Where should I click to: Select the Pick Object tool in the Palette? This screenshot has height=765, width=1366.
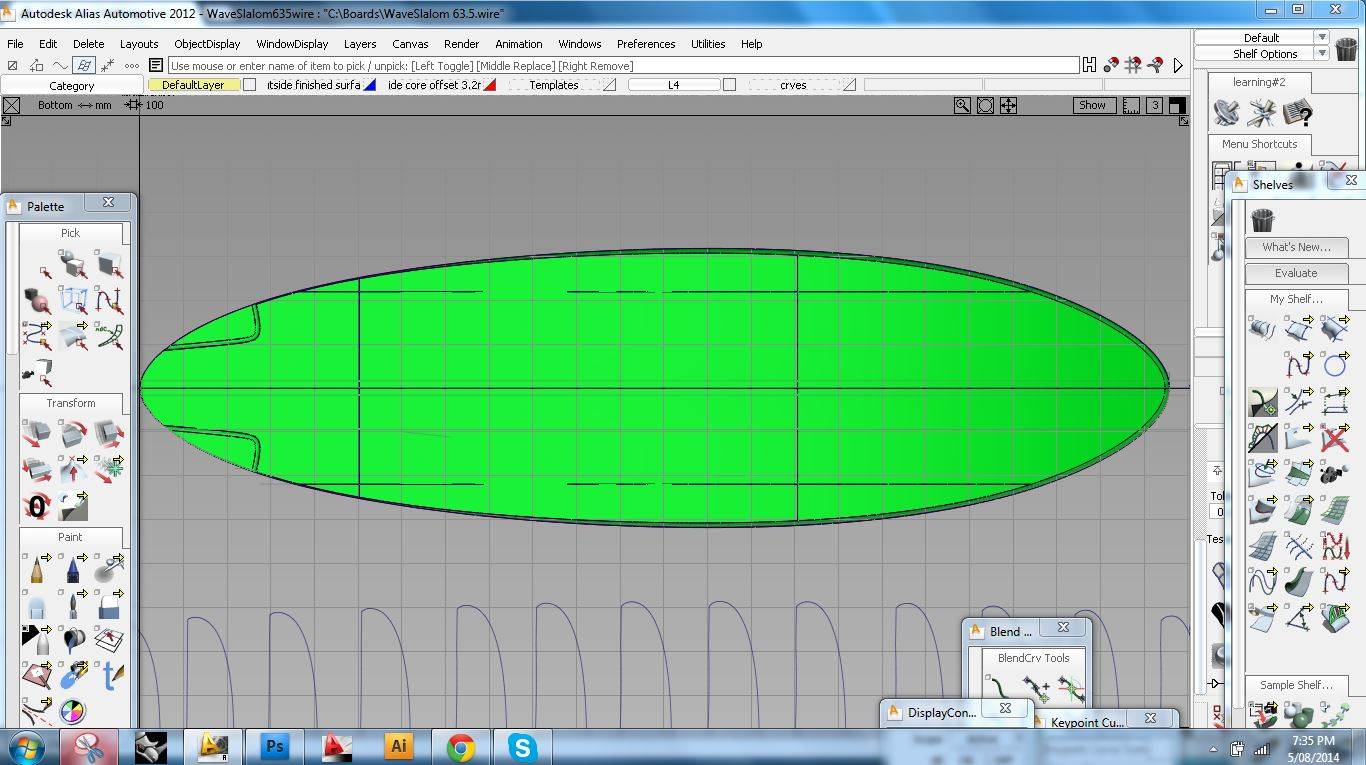coord(75,268)
